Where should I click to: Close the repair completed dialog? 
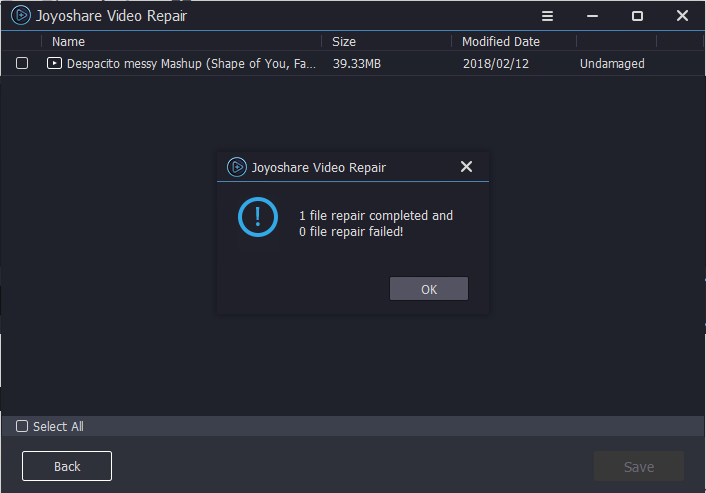(466, 167)
